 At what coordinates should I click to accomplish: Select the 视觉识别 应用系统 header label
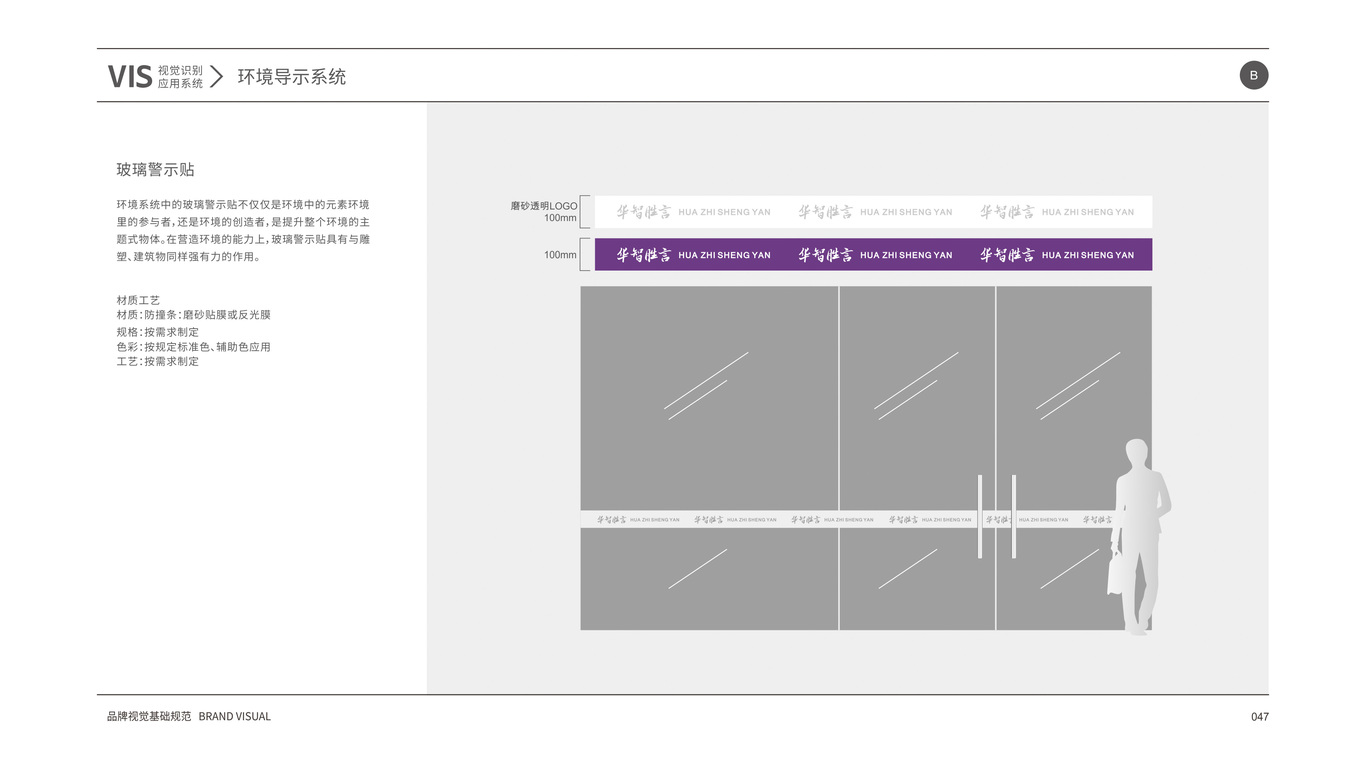[180, 77]
